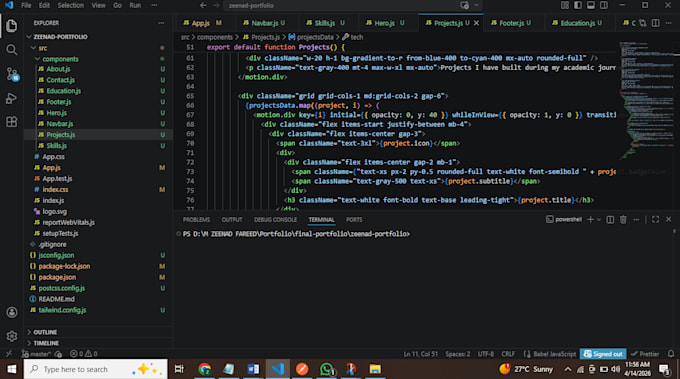Open the Manage gear settings
This screenshot has height=379, width=680.
point(12,336)
